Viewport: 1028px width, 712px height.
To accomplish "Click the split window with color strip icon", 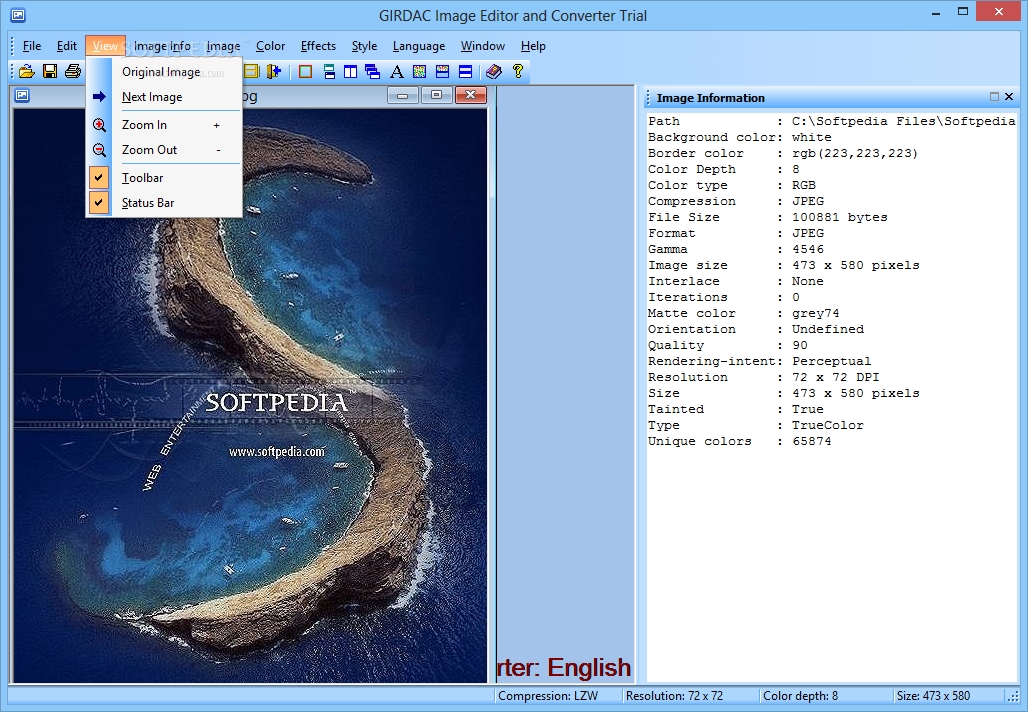I will [x=443, y=71].
